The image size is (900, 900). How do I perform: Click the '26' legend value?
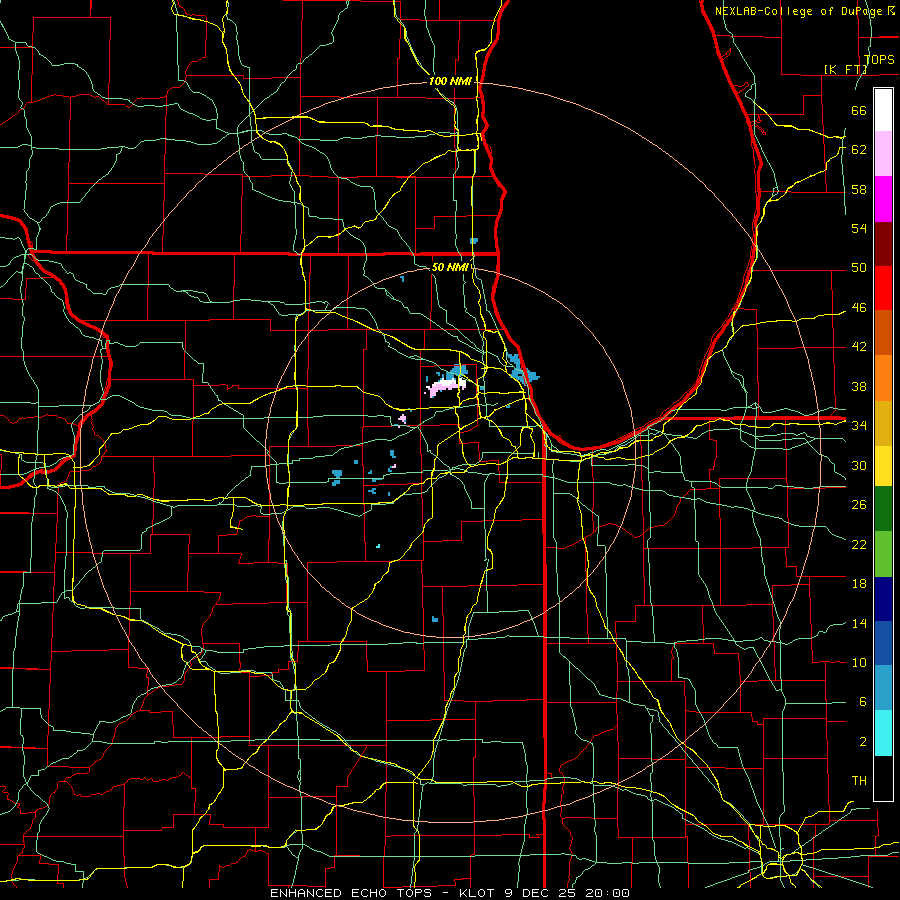[859, 505]
